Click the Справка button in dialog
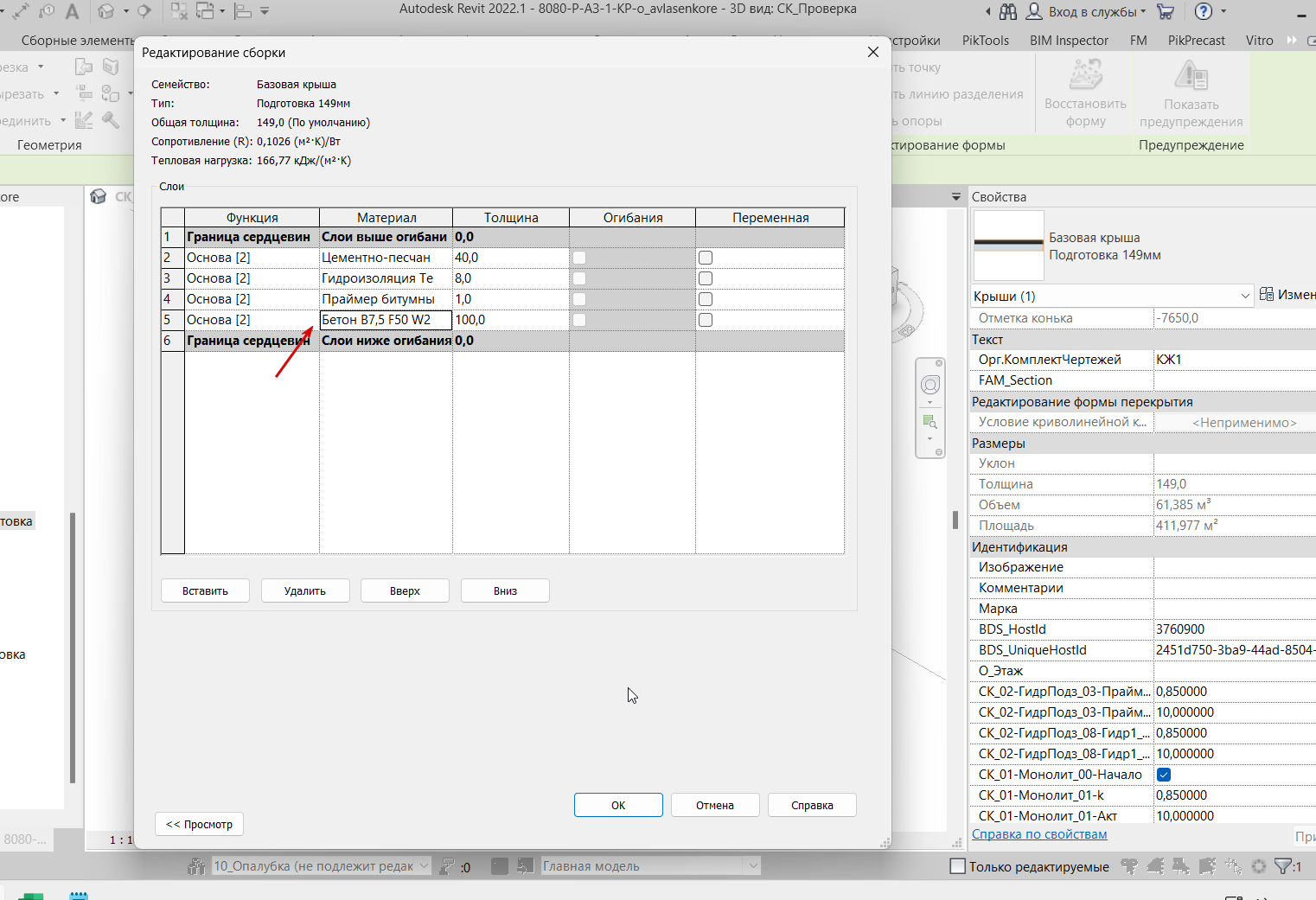Viewport: 1316px width, 900px height. [812, 805]
